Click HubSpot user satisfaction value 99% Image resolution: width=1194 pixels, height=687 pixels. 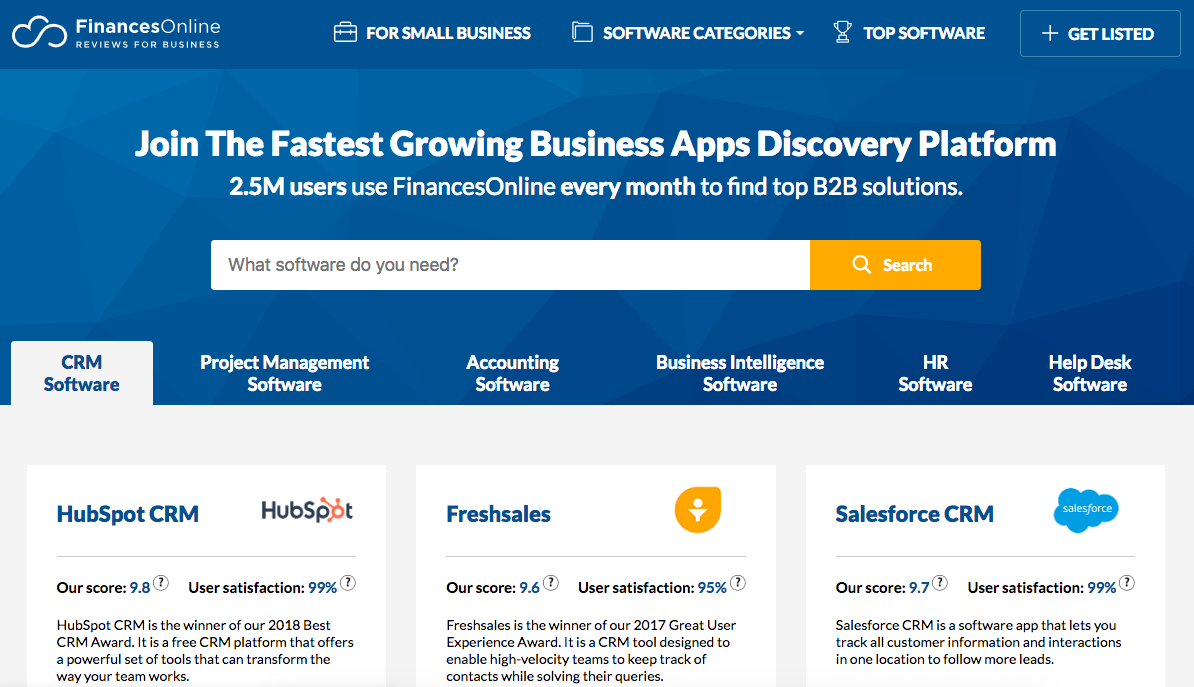tap(322, 588)
